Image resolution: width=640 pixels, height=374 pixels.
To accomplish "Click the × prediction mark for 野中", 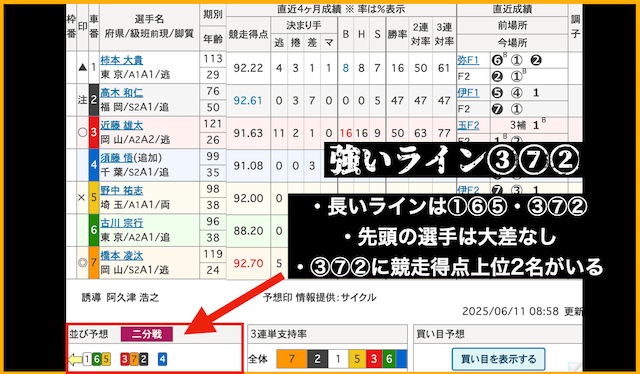I will tap(82, 198).
